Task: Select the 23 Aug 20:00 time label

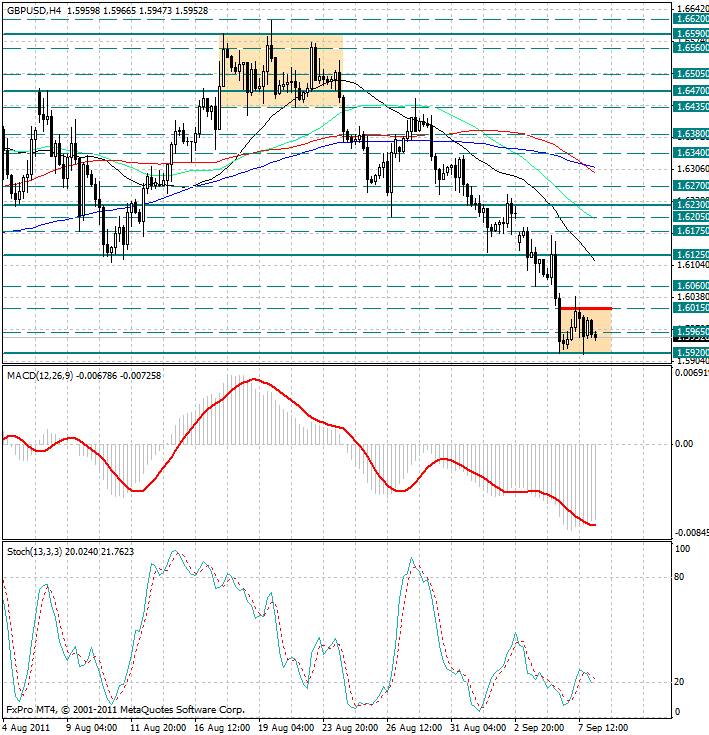Action: click(350, 728)
